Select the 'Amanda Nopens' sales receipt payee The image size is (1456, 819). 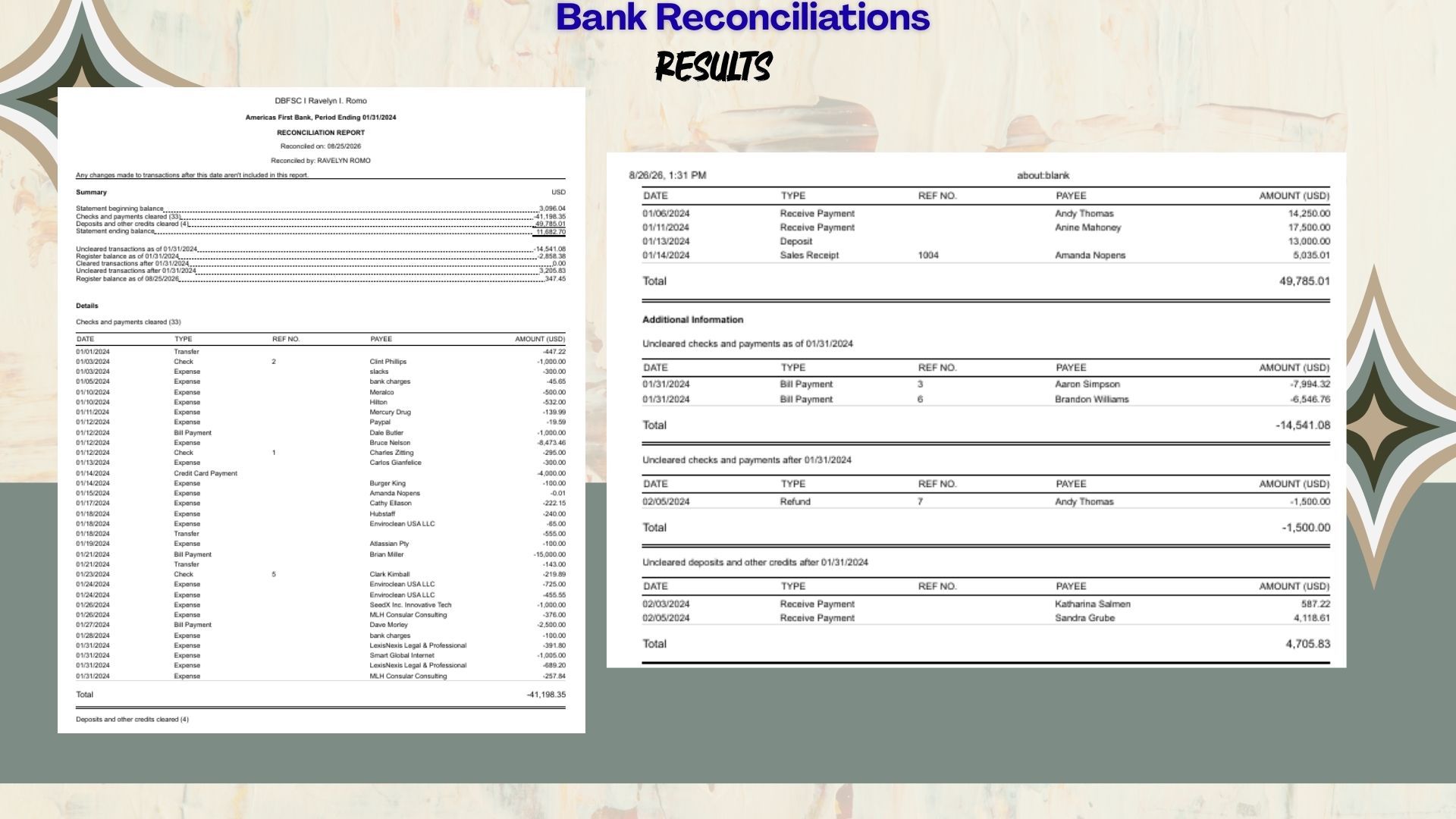[x=1090, y=256]
